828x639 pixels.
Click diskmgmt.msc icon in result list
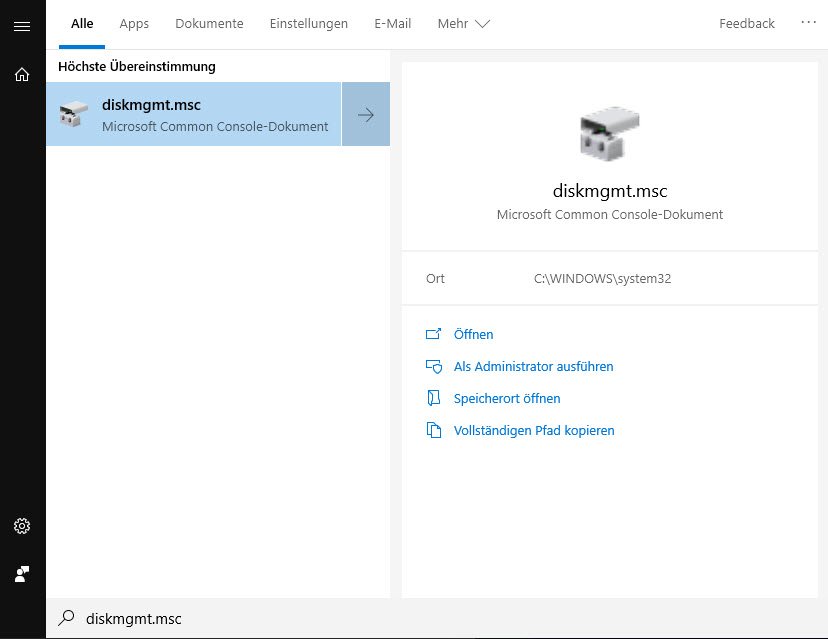tap(73, 114)
